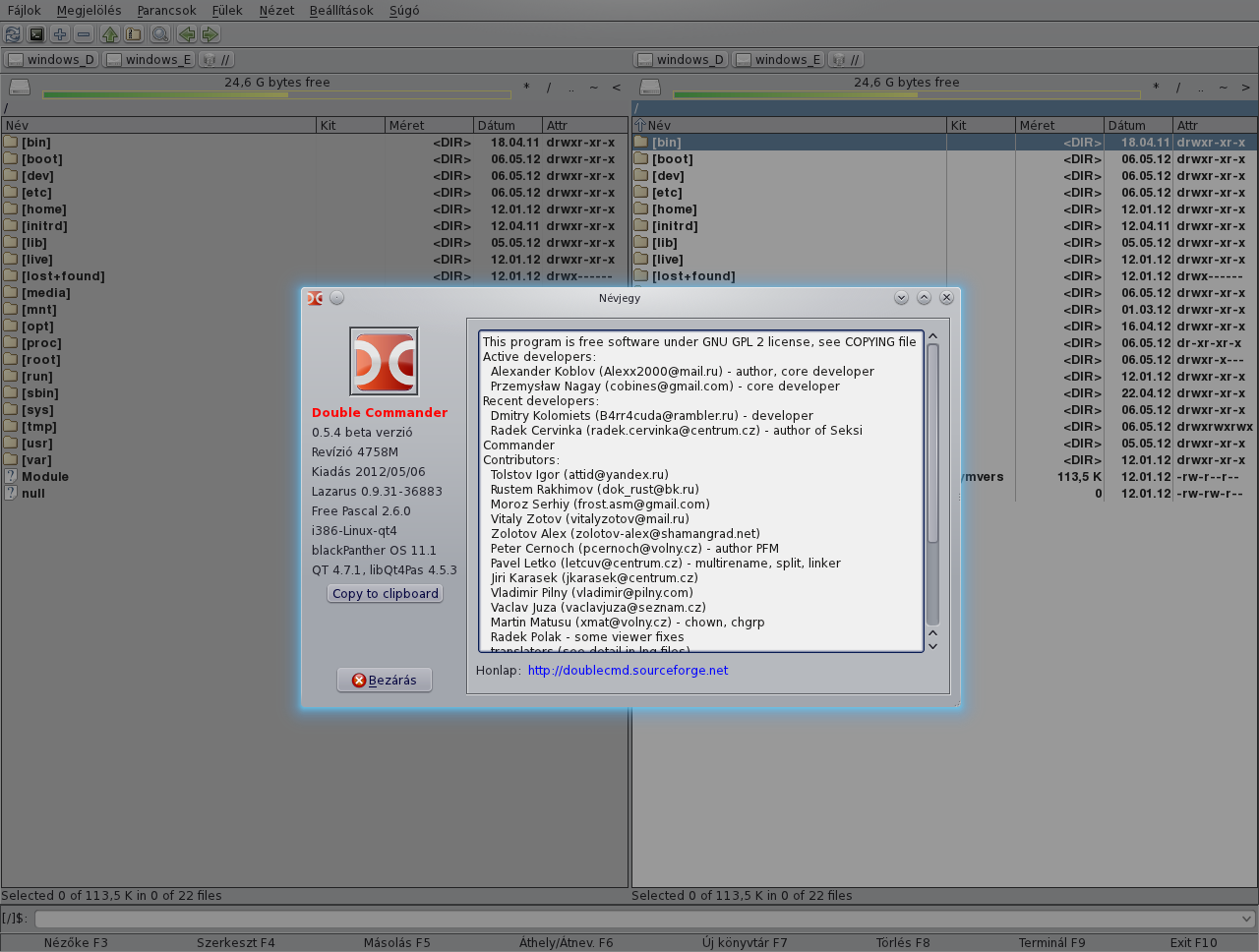Click the Module file icon in left panel

11,476
